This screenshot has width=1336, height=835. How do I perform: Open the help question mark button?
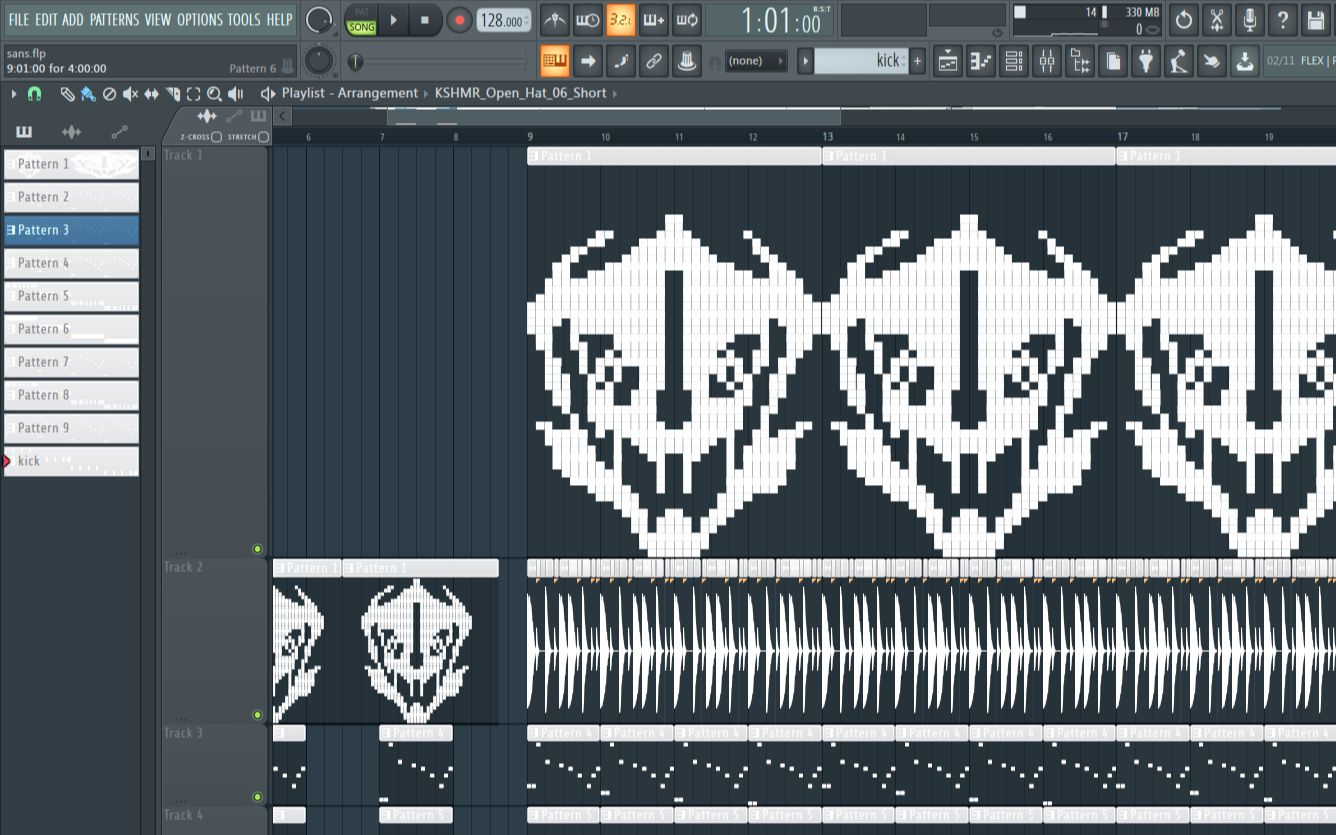[x=1283, y=20]
